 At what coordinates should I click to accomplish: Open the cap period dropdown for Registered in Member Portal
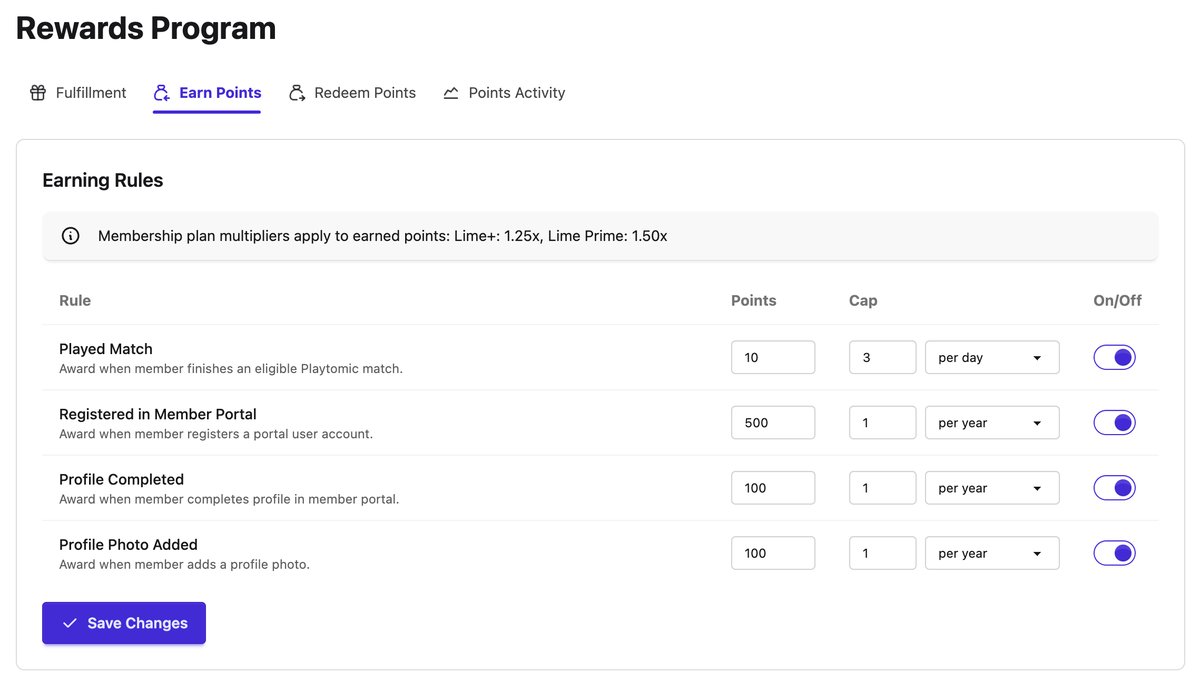(x=992, y=422)
